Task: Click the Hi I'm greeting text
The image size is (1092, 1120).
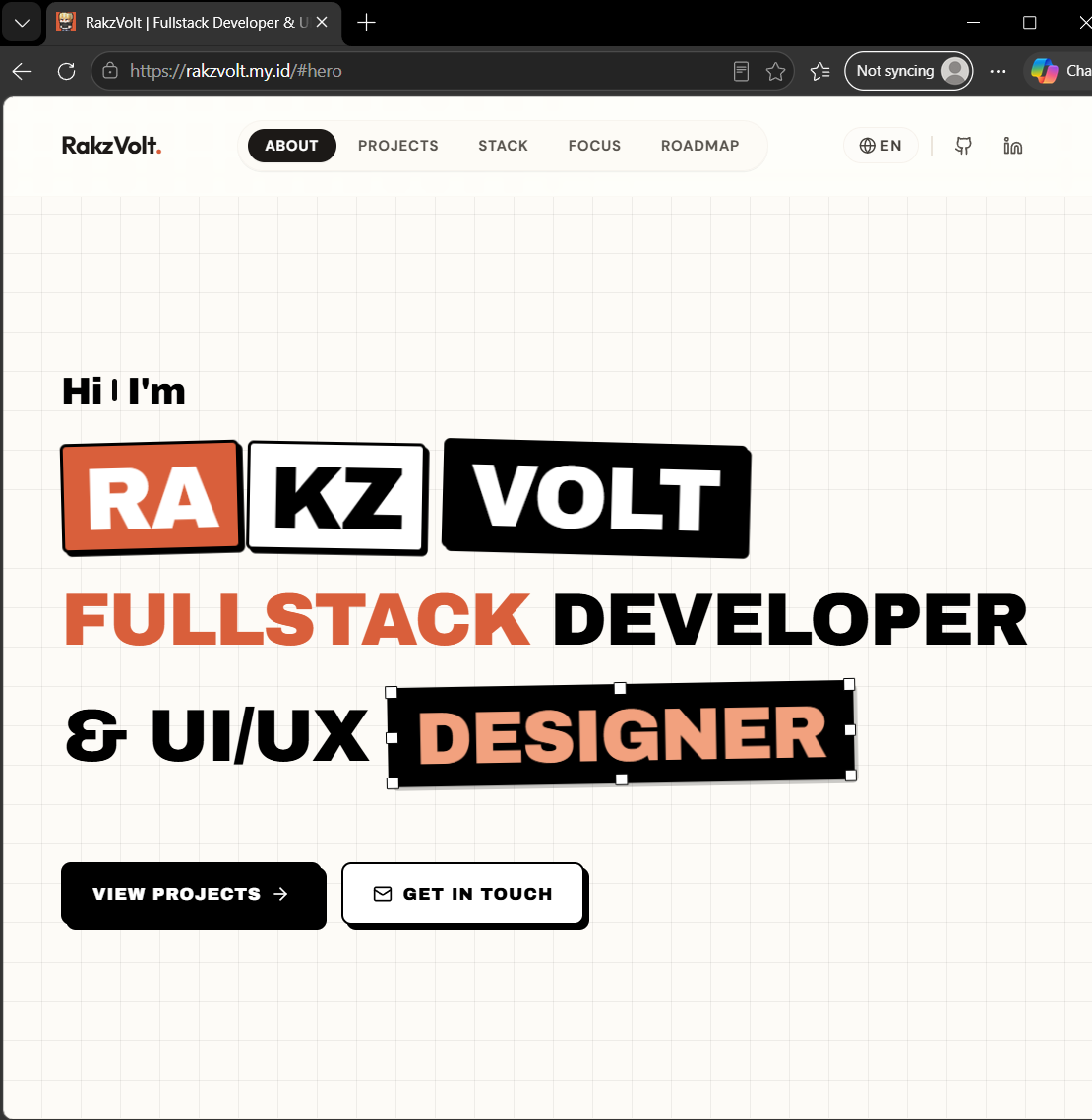Action: coord(124,392)
